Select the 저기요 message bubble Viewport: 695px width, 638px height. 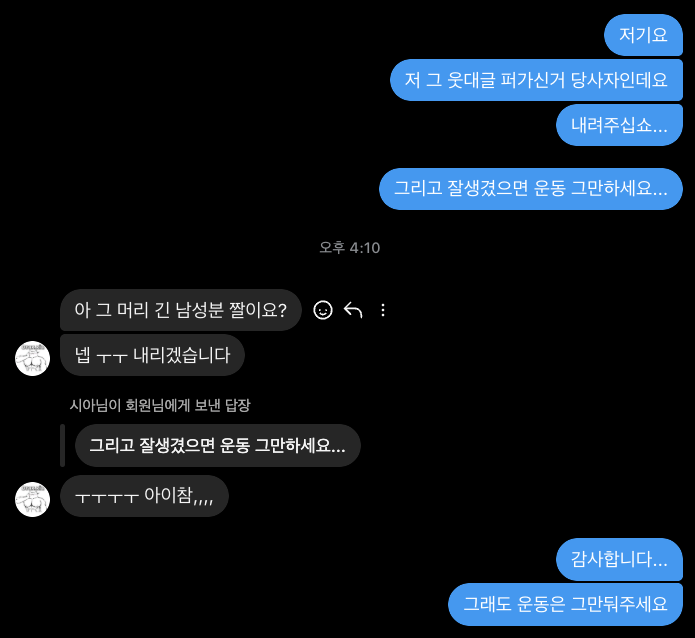(643, 35)
